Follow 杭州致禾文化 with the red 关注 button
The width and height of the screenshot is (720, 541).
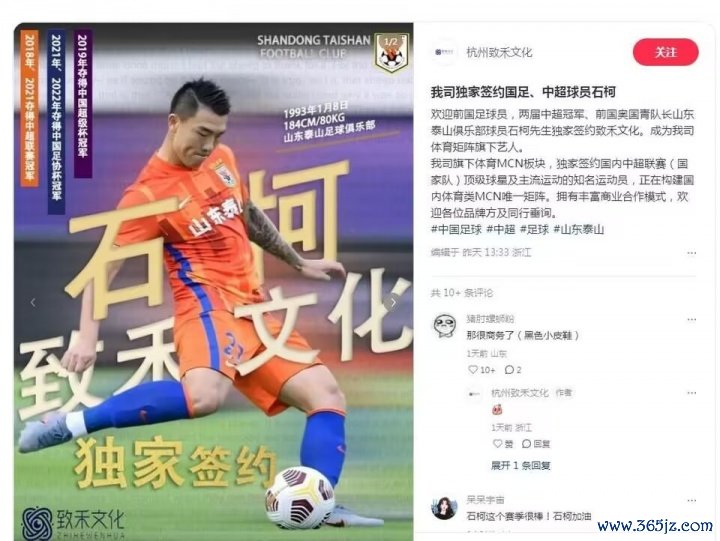(x=665, y=52)
